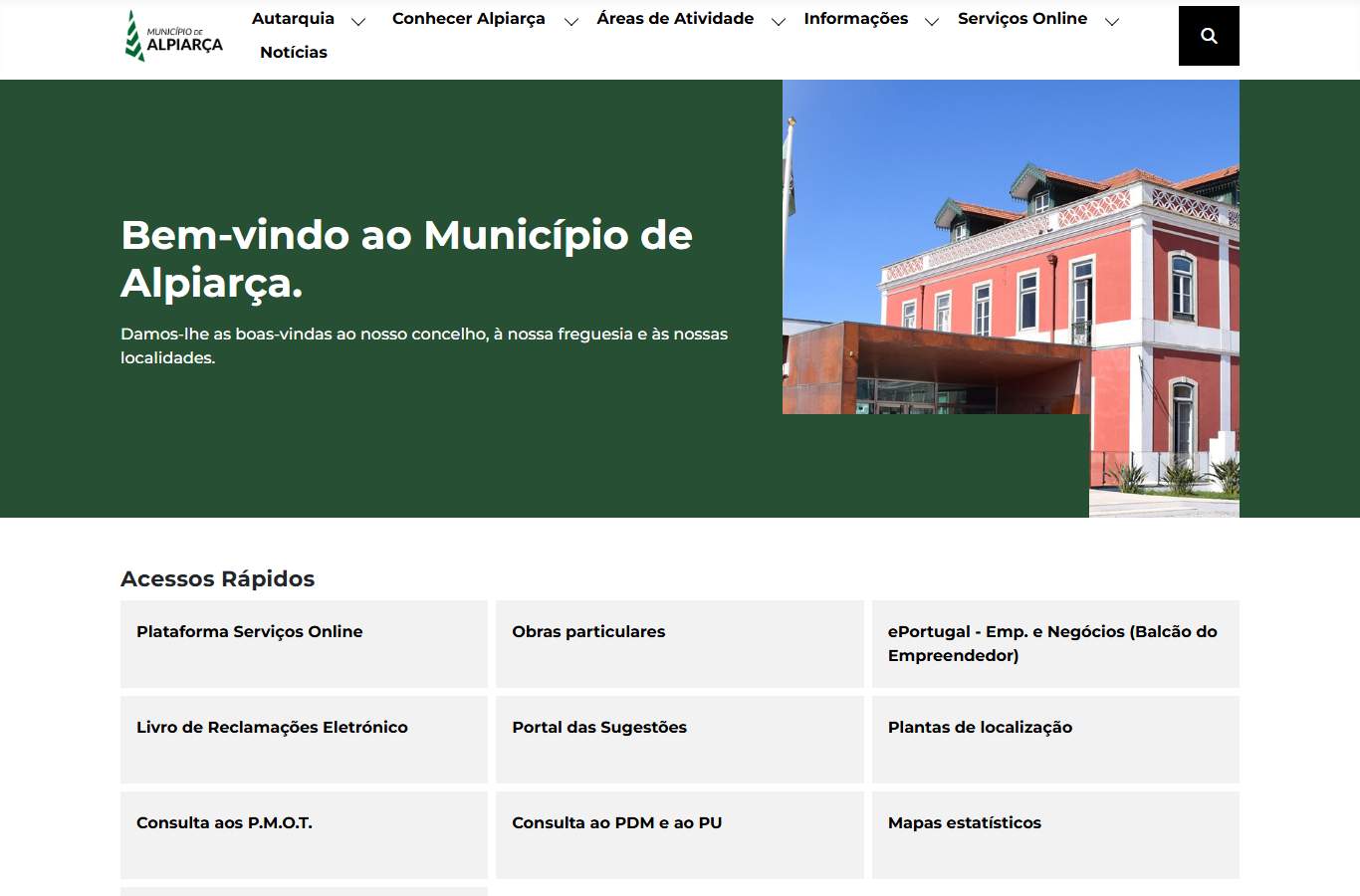Open the Áreas de Atividade menu
1360x896 pixels.
pos(675,19)
